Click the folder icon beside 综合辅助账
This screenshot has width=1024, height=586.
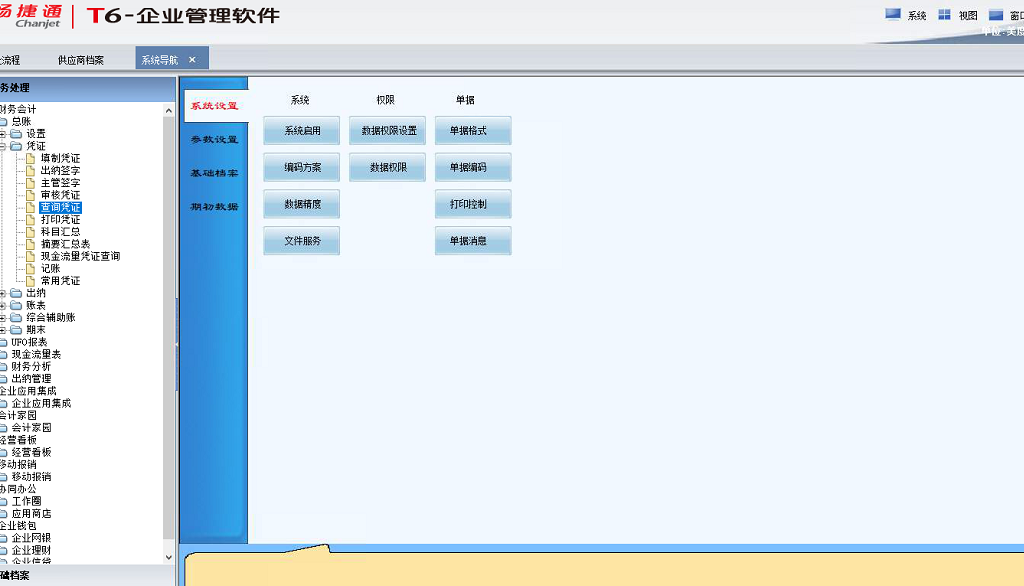[16, 317]
